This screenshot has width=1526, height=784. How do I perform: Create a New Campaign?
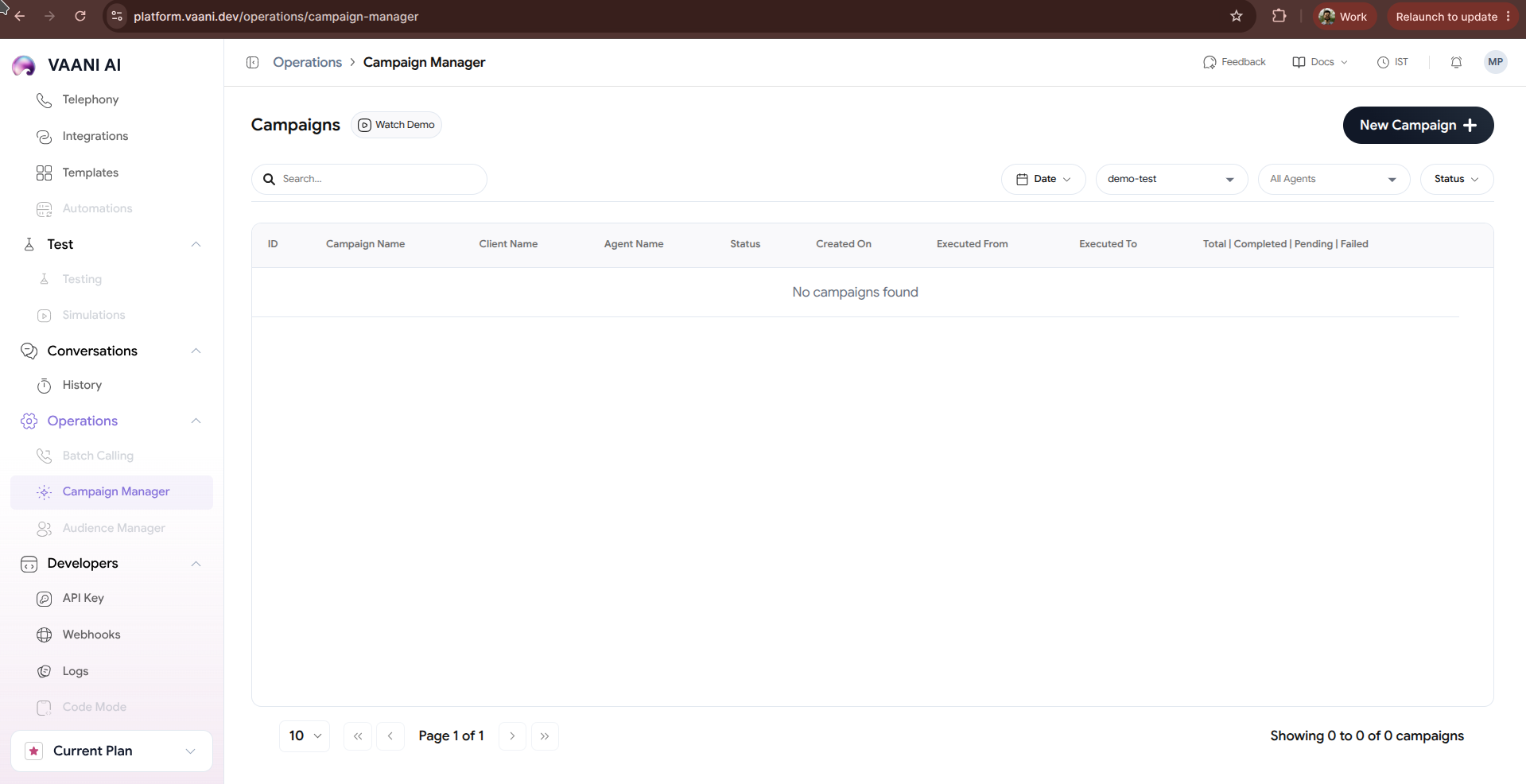(1418, 125)
